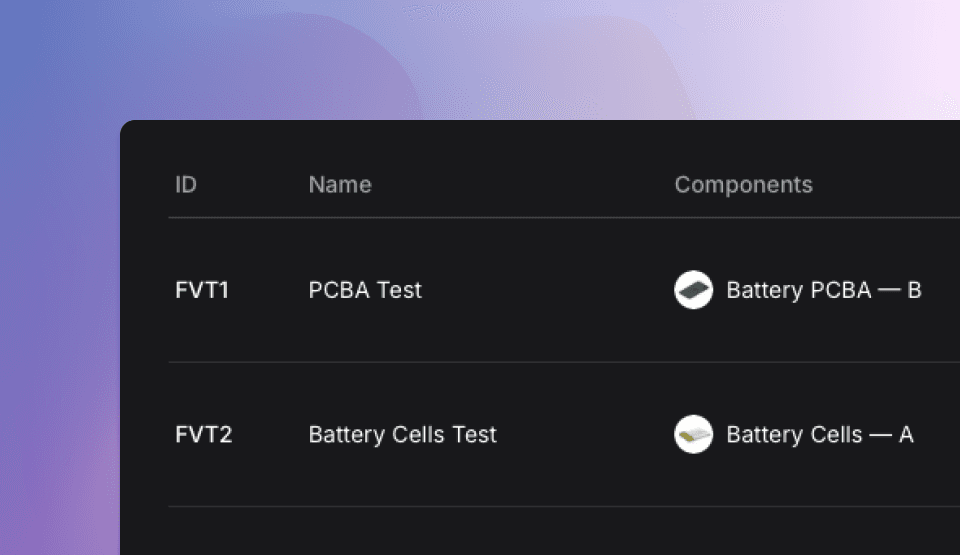Select the FVT2 identifier cell
Image resolution: width=960 pixels, height=555 pixels.
coord(203,434)
